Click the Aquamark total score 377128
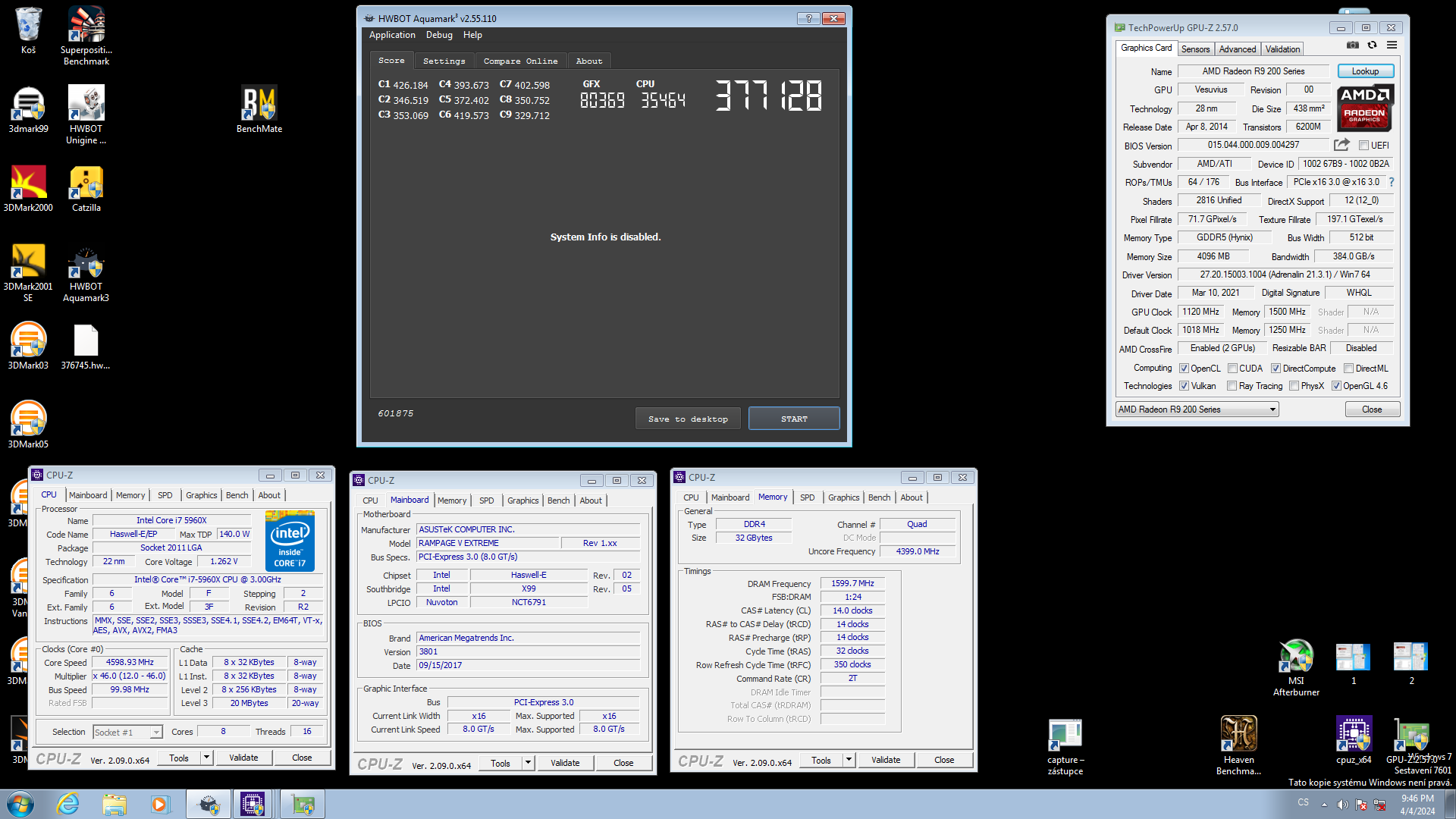 [768, 96]
